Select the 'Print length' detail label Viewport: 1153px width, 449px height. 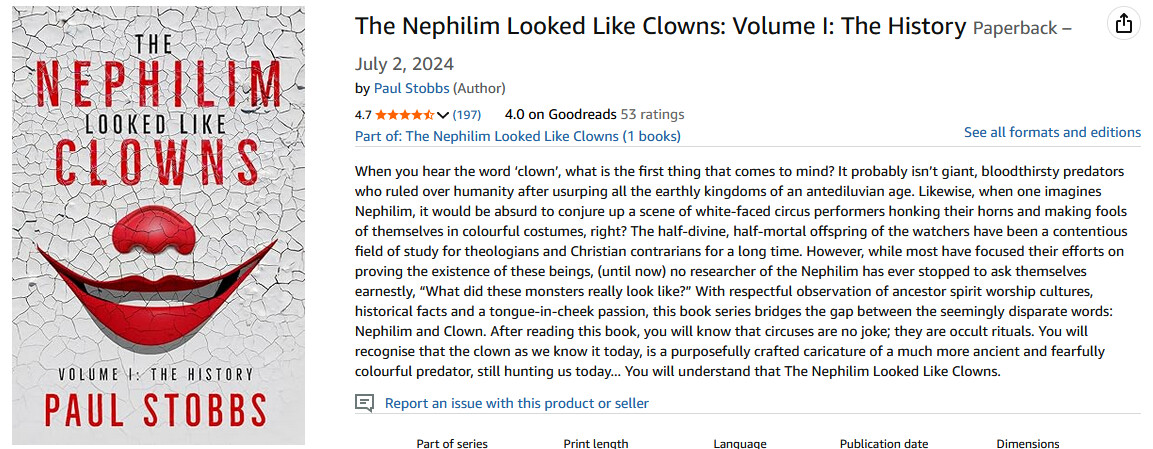click(596, 443)
